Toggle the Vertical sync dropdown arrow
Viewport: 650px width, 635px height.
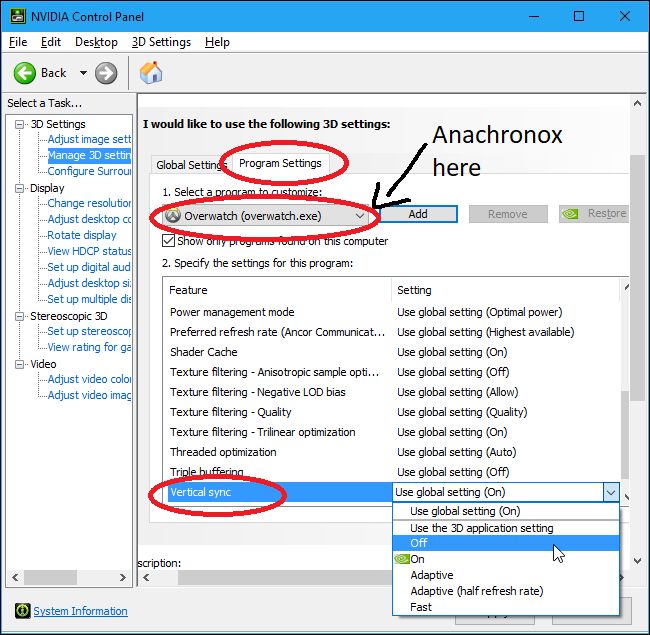click(x=611, y=492)
